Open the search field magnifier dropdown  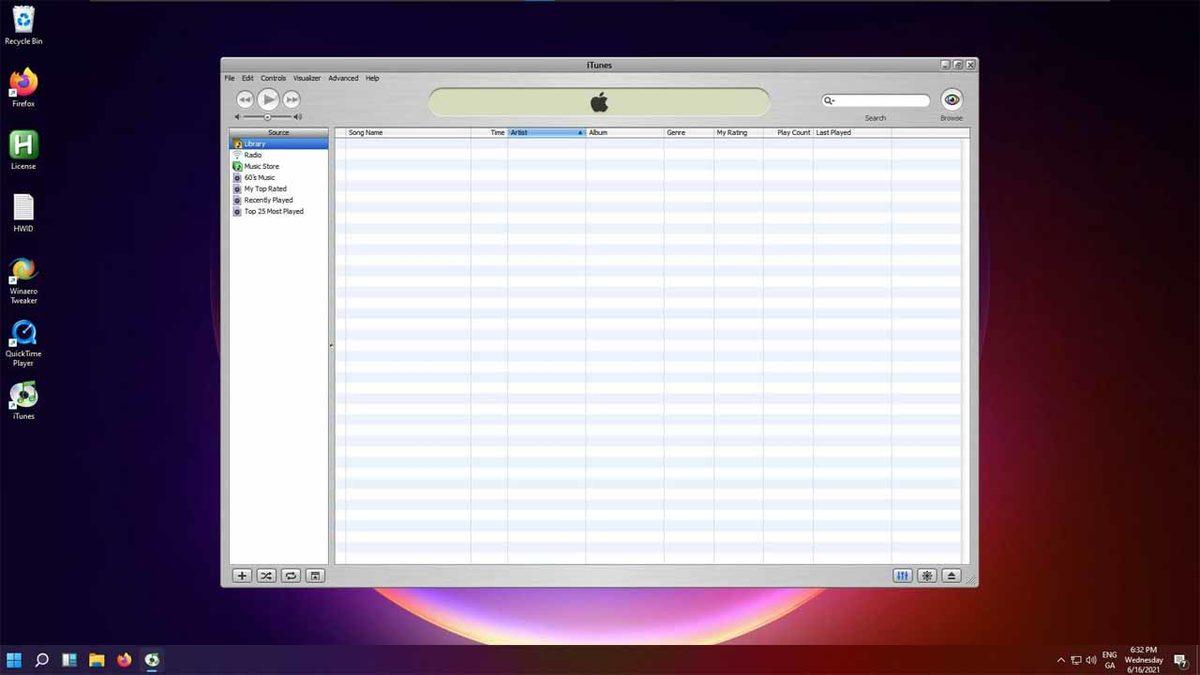828,100
